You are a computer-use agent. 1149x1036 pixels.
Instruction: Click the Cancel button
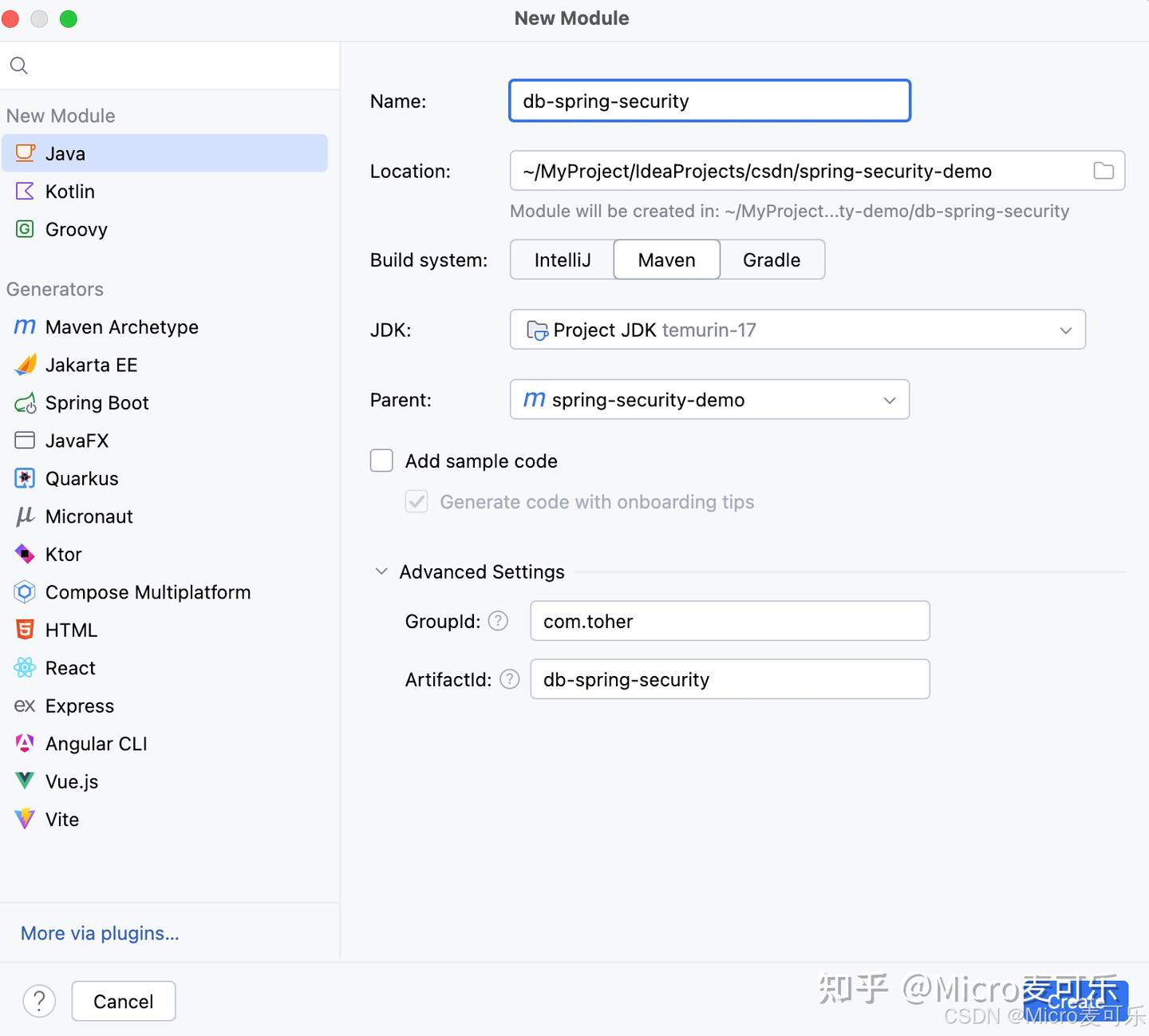[124, 1002]
